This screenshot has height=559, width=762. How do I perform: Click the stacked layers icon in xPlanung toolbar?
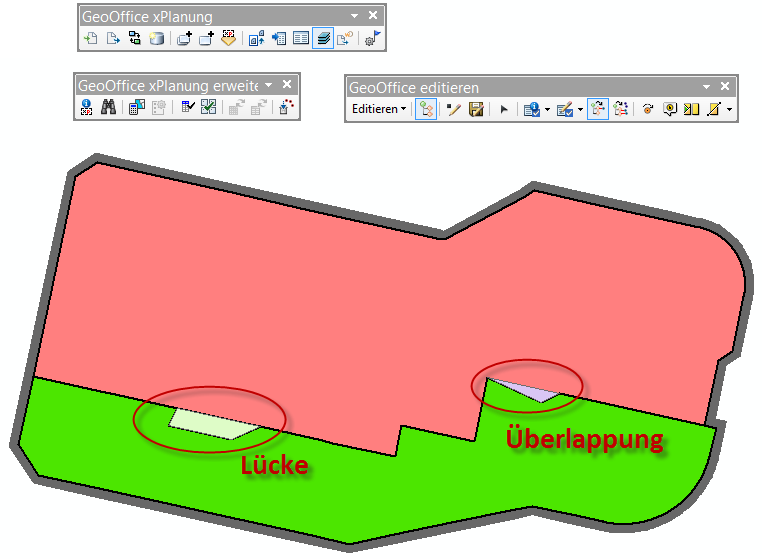323,39
